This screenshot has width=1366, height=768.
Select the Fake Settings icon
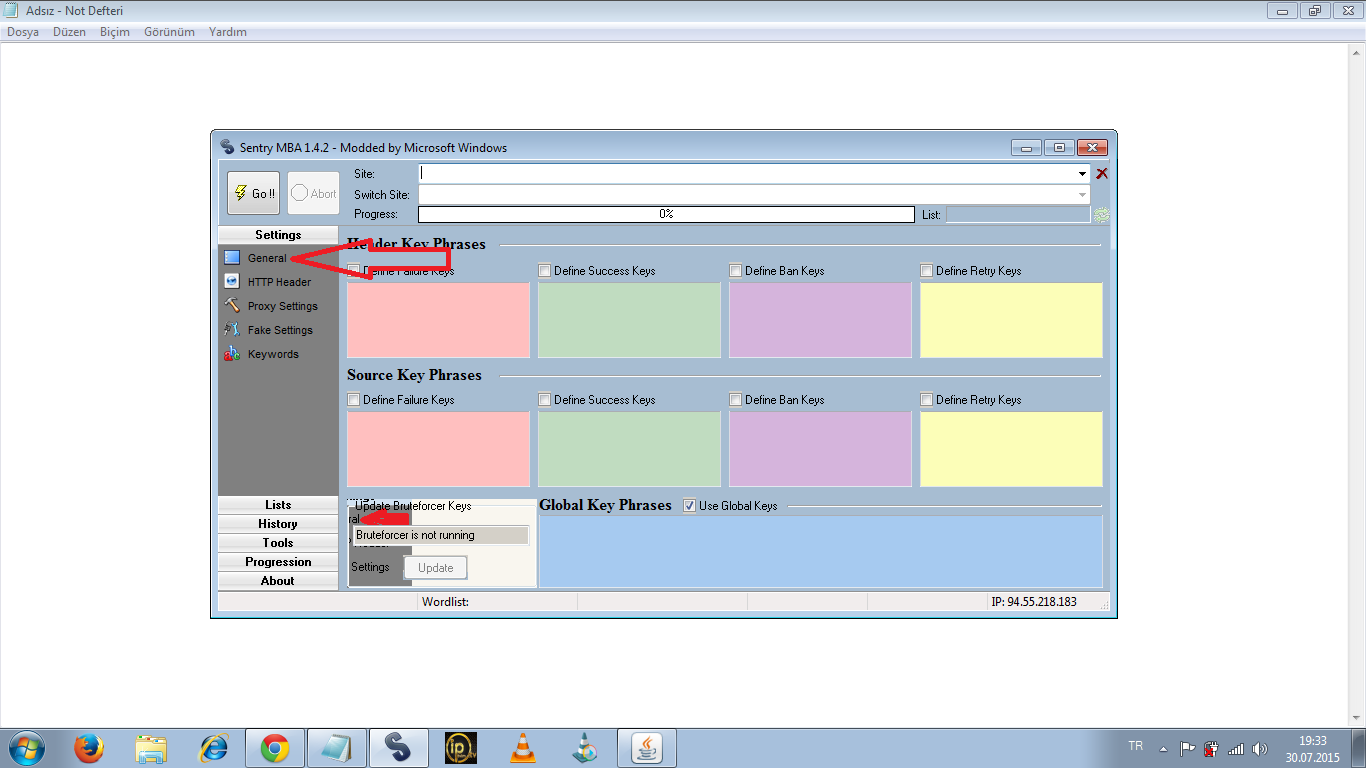point(232,330)
